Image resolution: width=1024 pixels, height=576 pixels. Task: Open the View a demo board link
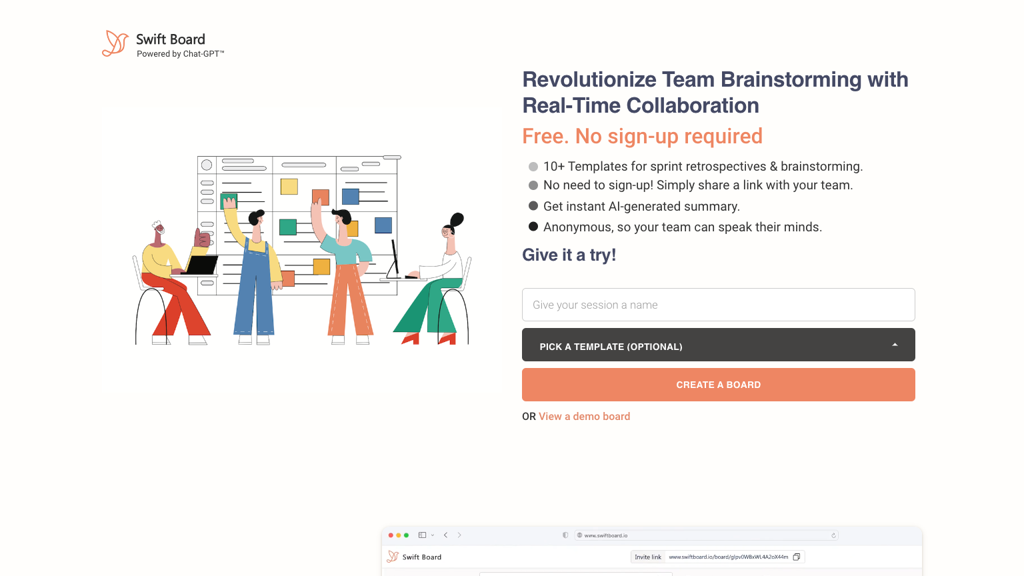pyautogui.click(x=584, y=417)
